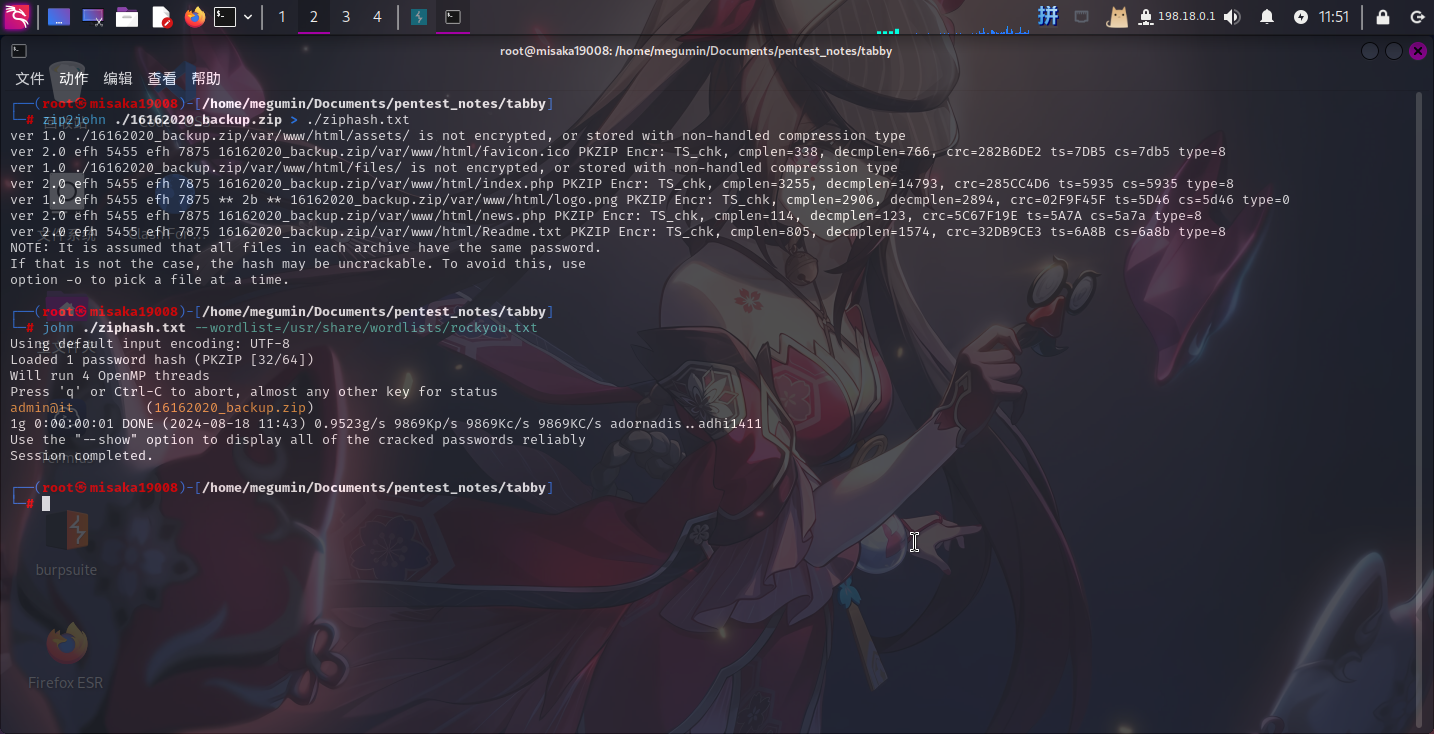Lock the screen with padlock icon
The image size is (1434, 734).
pyautogui.click(x=1383, y=17)
